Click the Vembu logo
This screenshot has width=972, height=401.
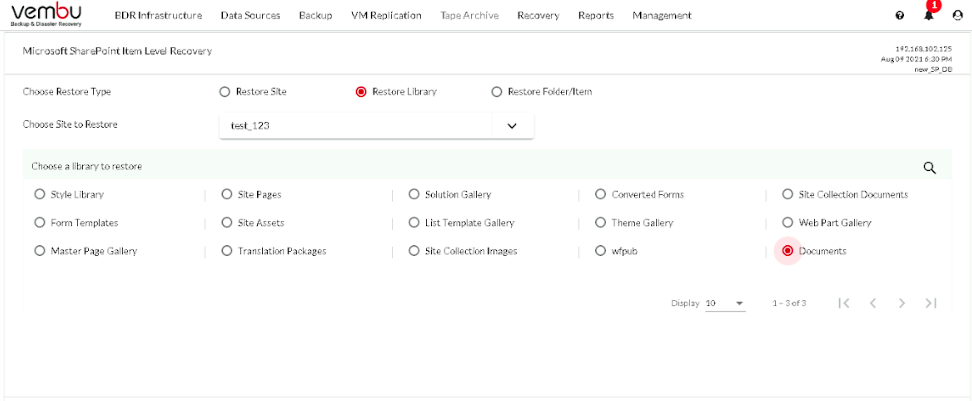46,15
